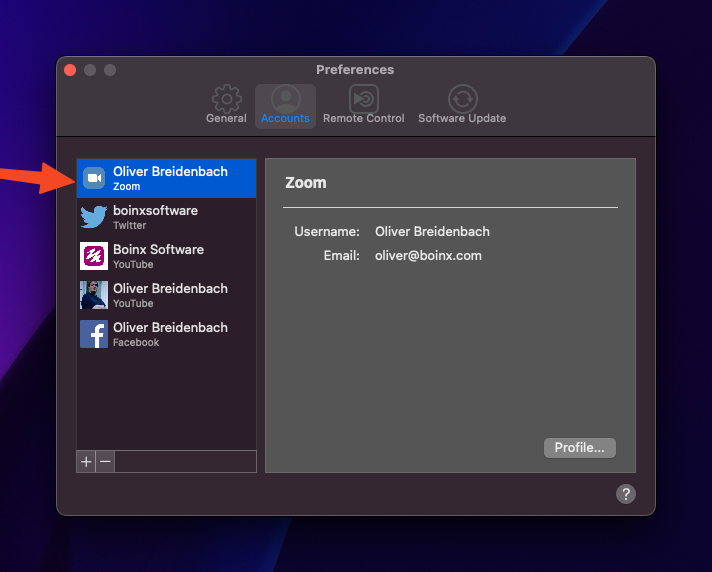Click the Email: label
This screenshot has width=712, height=572.
(x=341, y=256)
